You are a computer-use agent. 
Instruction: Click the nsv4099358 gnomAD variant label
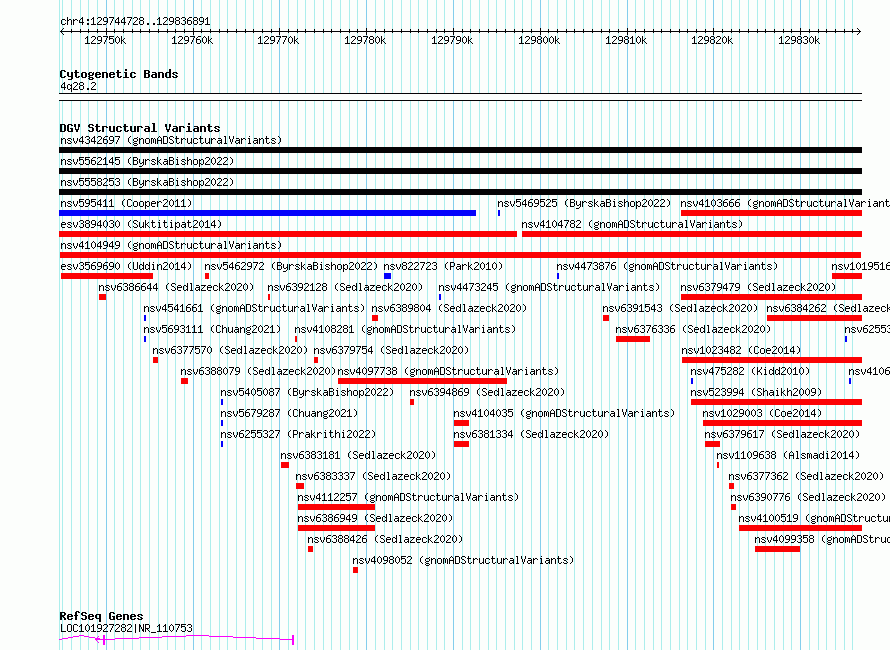tap(822, 539)
